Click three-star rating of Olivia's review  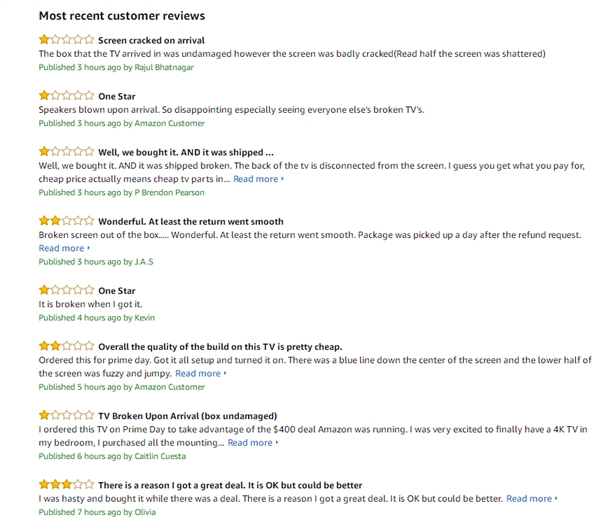66,485
